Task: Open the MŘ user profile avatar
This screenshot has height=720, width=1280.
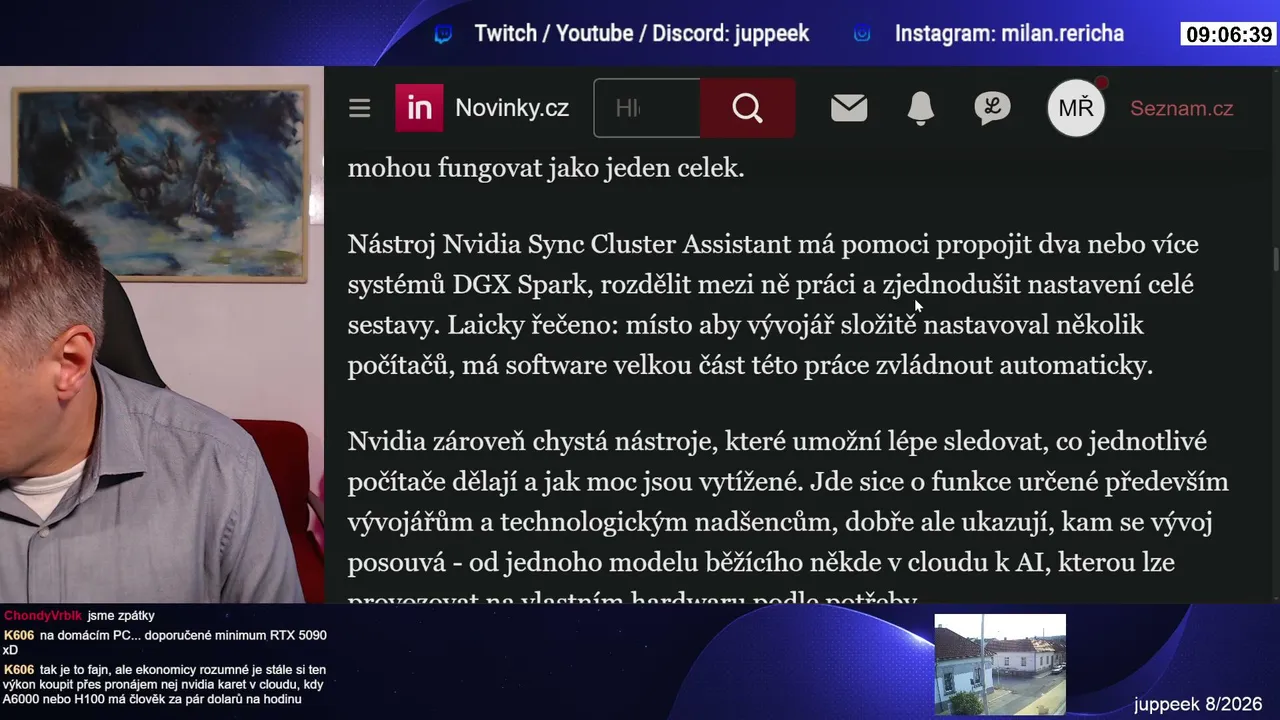Action: coord(1076,108)
